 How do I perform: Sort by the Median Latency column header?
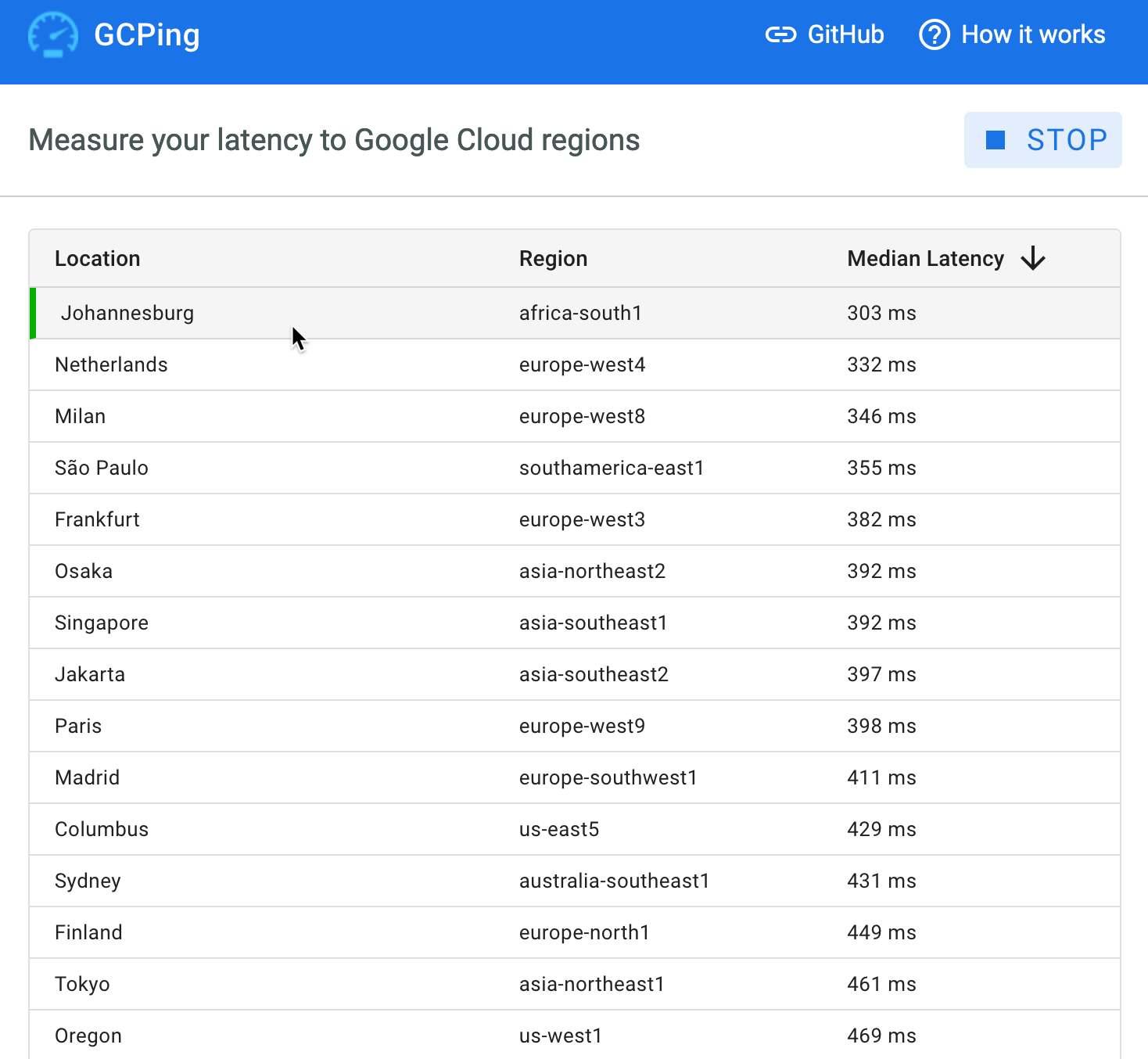926,258
